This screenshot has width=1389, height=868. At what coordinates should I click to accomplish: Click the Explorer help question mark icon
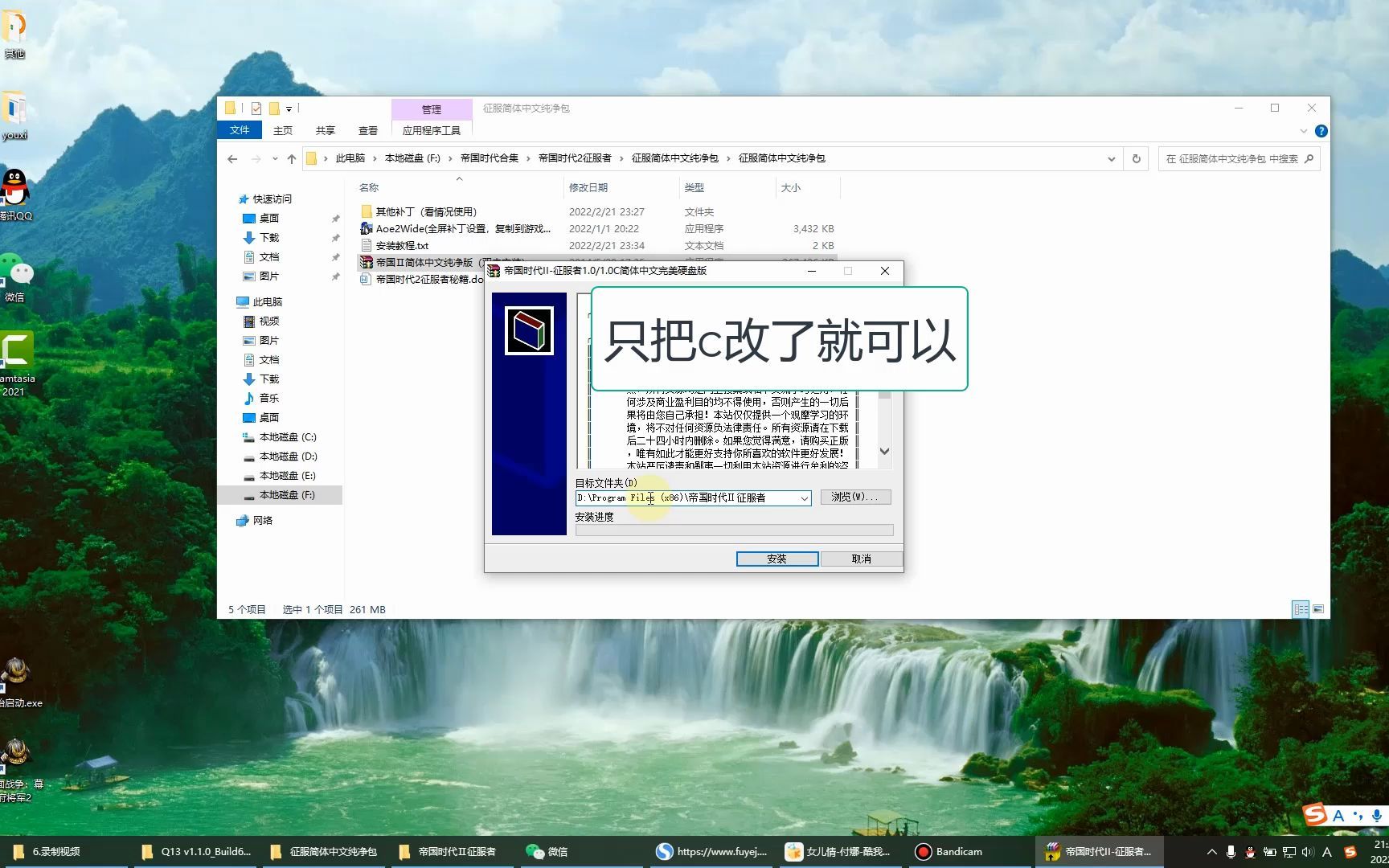[1321, 131]
